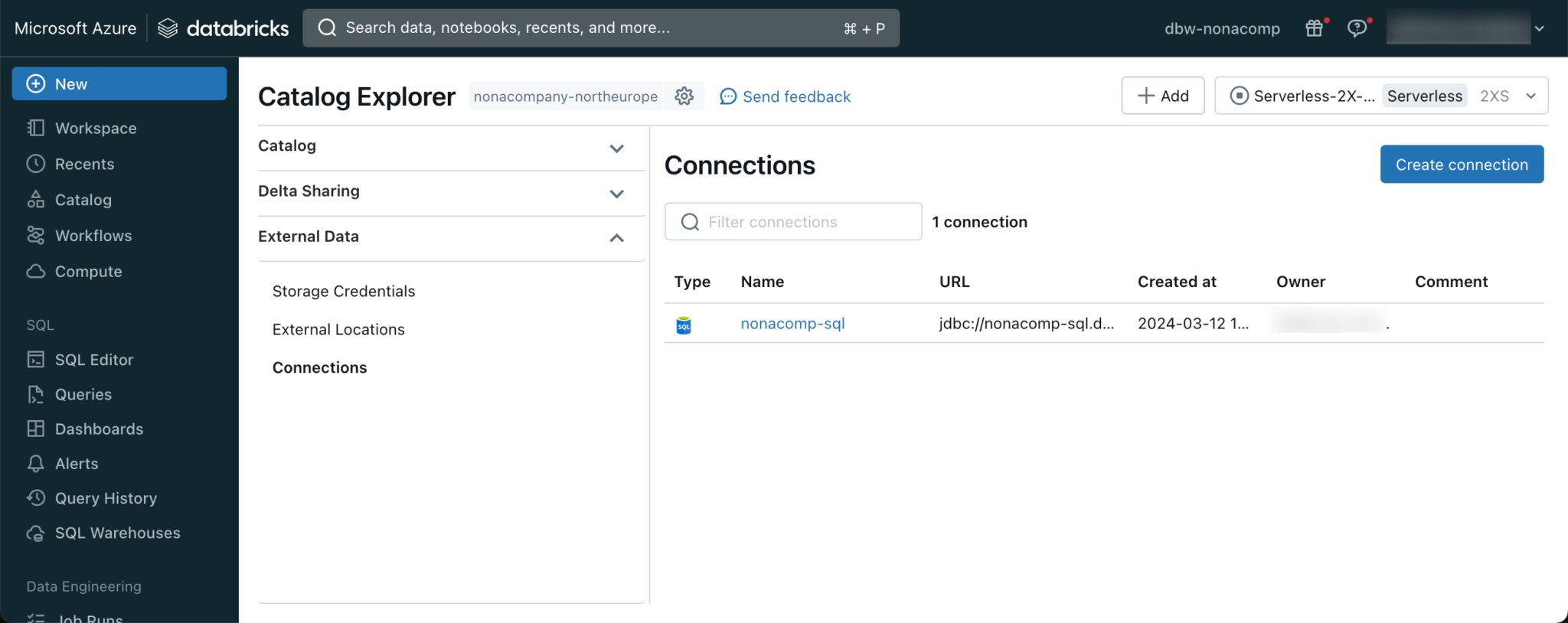Open SQL Editor in sidebar
The height and width of the screenshot is (623, 1568).
point(93,360)
